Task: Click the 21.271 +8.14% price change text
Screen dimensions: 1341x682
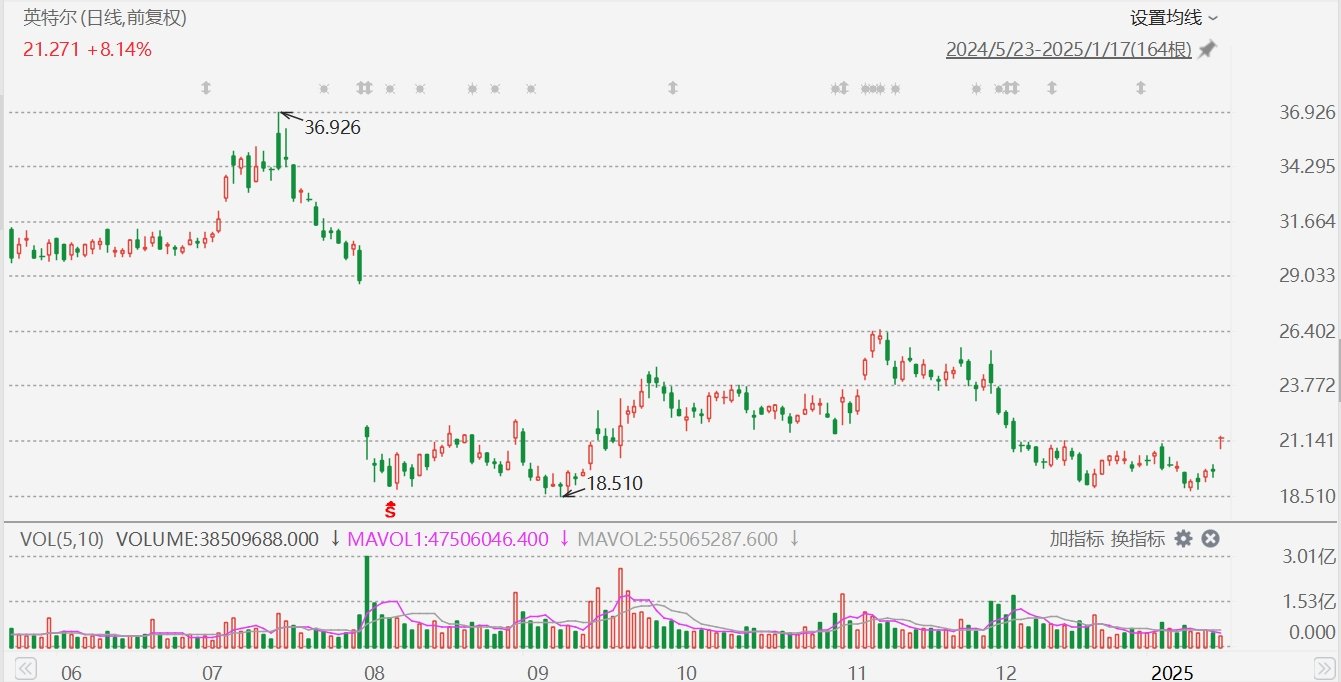Action: pos(87,49)
